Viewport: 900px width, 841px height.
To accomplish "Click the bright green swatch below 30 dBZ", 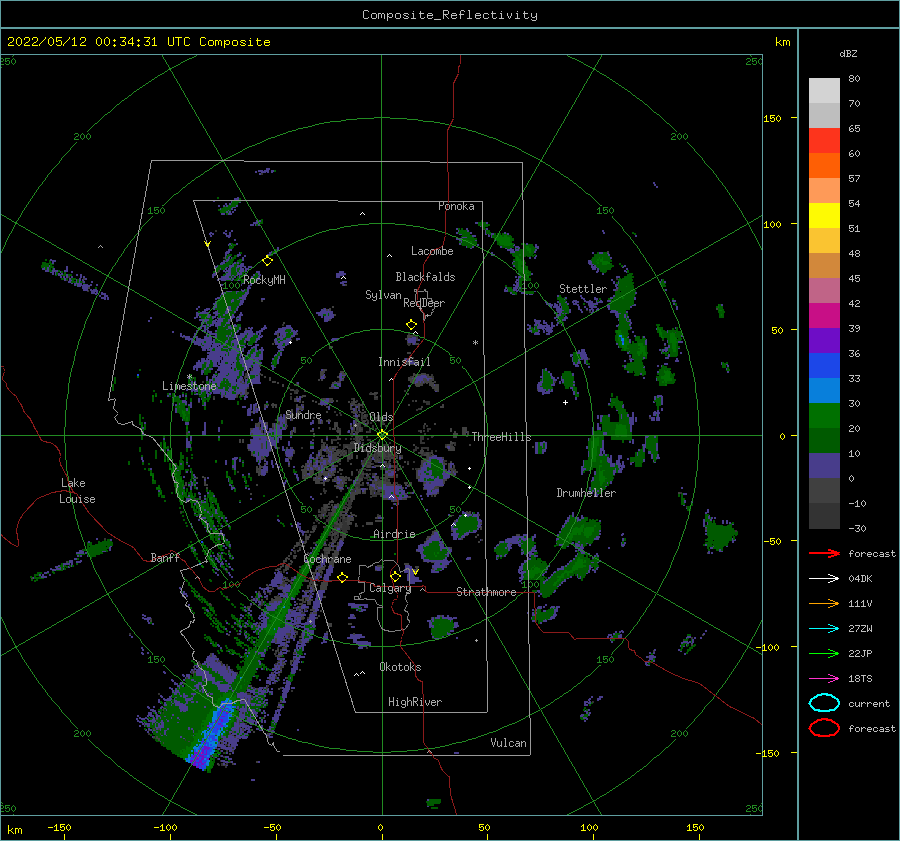I will click(x=824, y=415).
